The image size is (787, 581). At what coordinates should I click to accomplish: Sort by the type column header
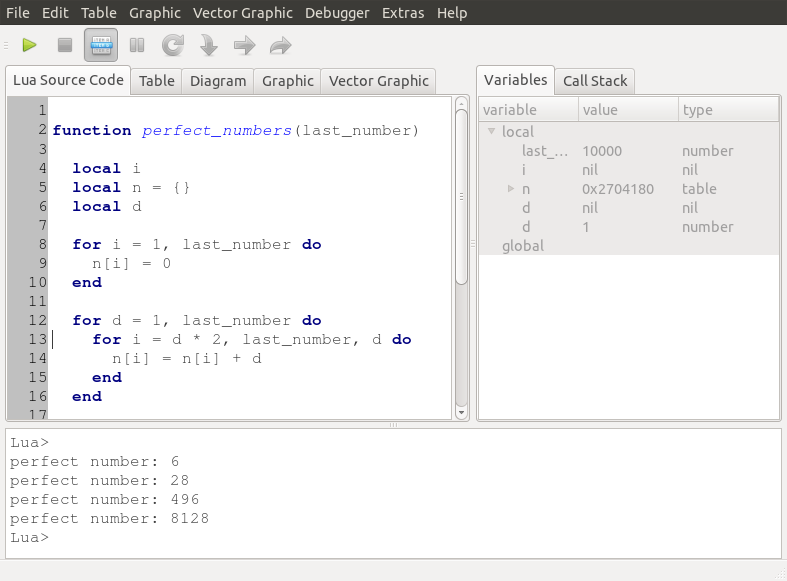click(x=728, y=109)
